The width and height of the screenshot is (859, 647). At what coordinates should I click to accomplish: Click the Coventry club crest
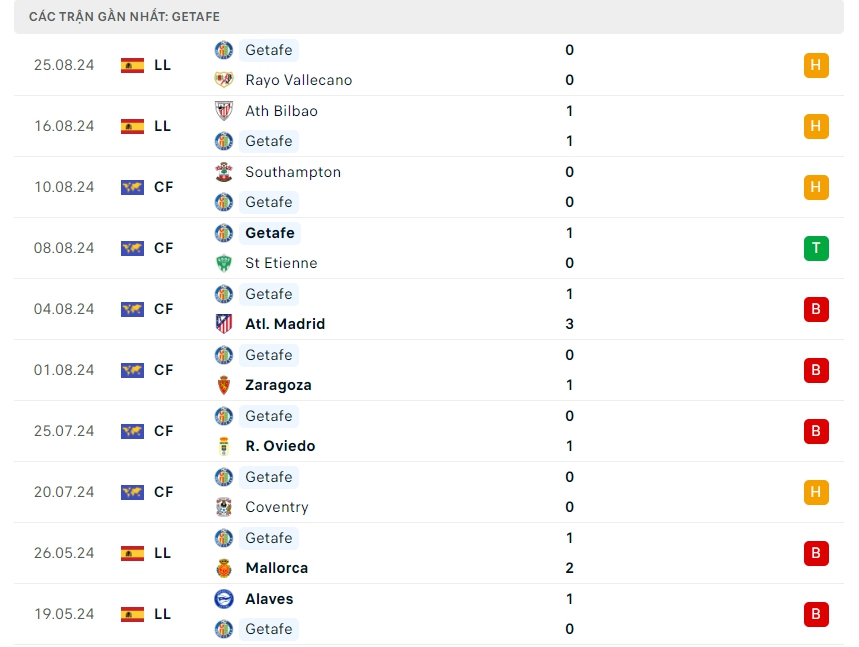224,507
